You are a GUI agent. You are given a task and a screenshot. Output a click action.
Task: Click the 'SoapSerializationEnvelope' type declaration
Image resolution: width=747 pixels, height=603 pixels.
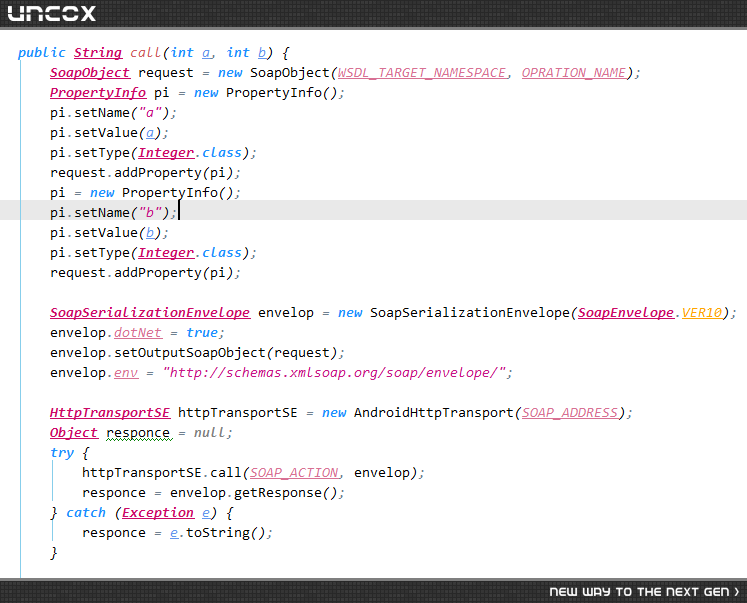pos(150,312)
